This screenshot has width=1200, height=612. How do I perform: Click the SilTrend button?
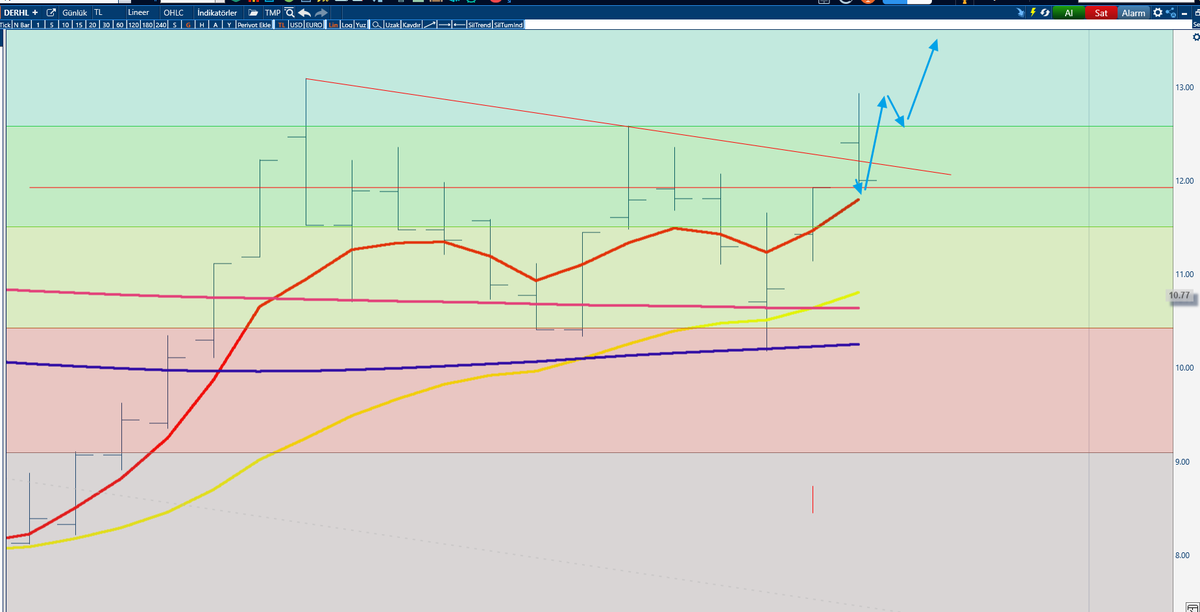(480, 24)
